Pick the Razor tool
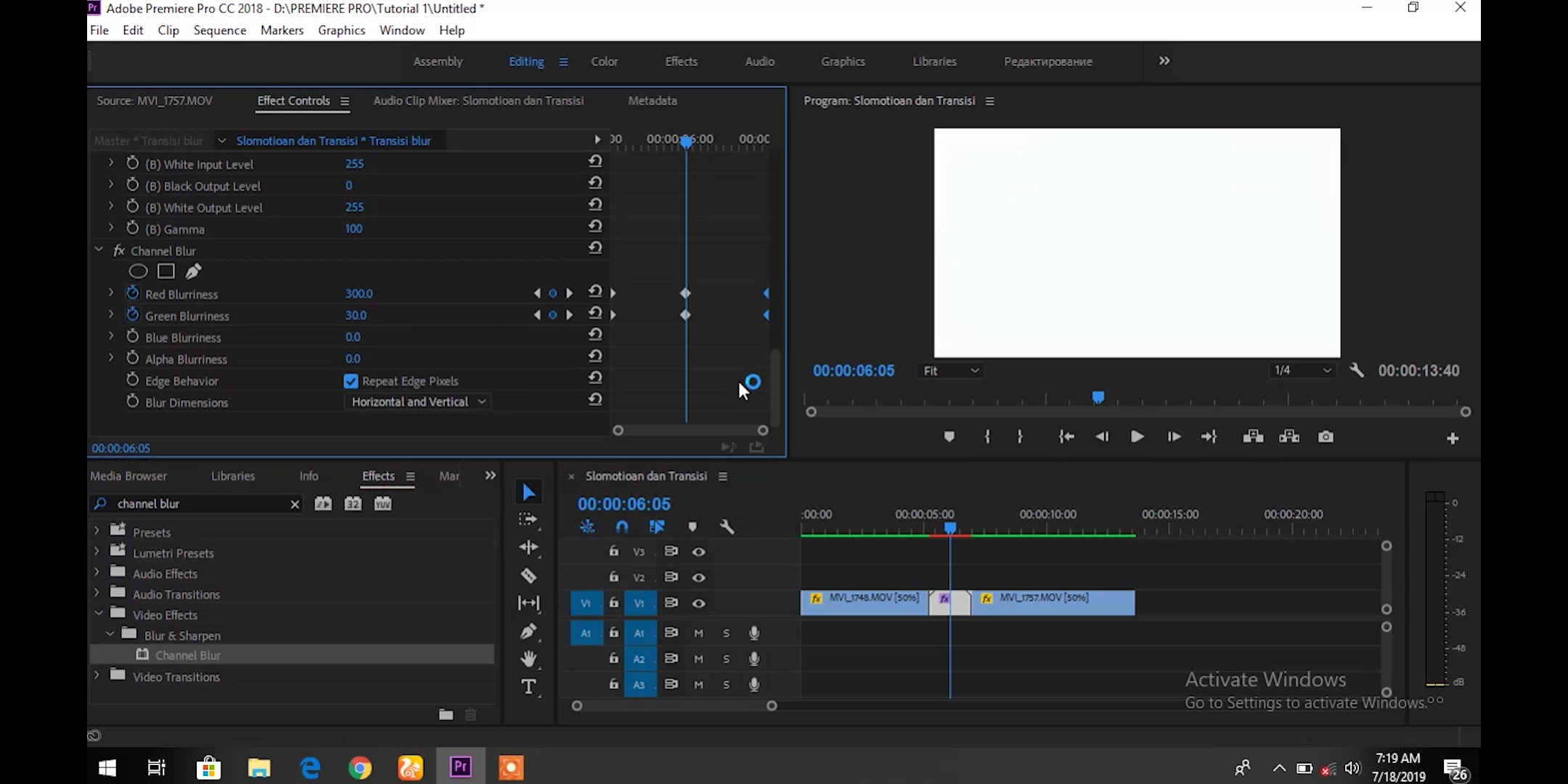This screenshot has width=1568, height=784. tap(528, 576)
